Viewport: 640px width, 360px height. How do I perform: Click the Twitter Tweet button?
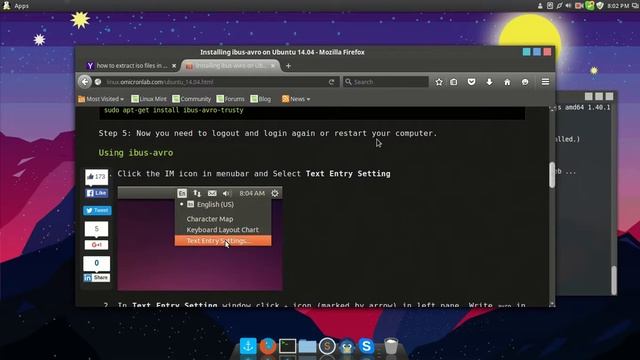click(97, 211)
